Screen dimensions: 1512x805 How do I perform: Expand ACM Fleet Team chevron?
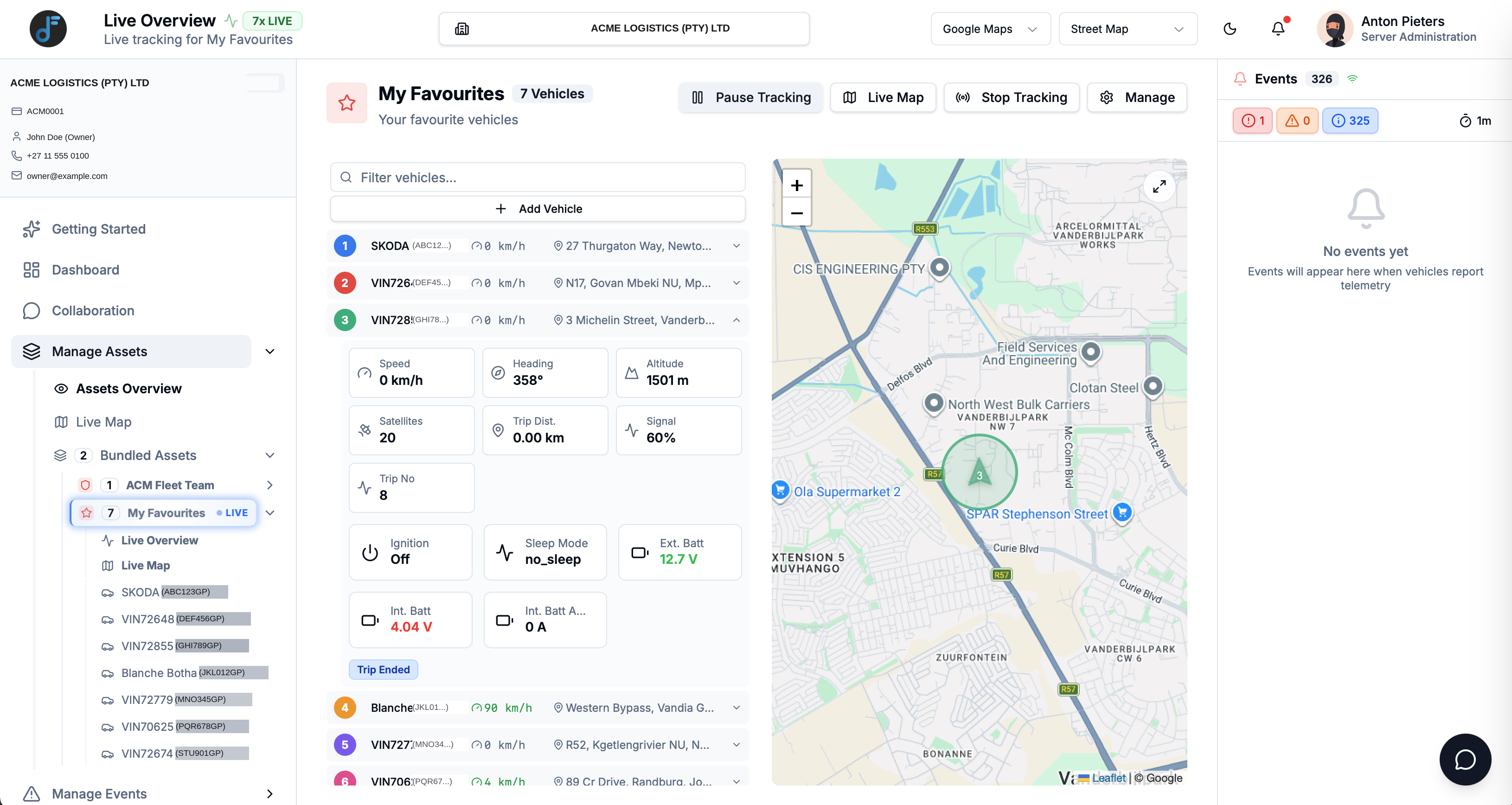(x=270, y=485)
